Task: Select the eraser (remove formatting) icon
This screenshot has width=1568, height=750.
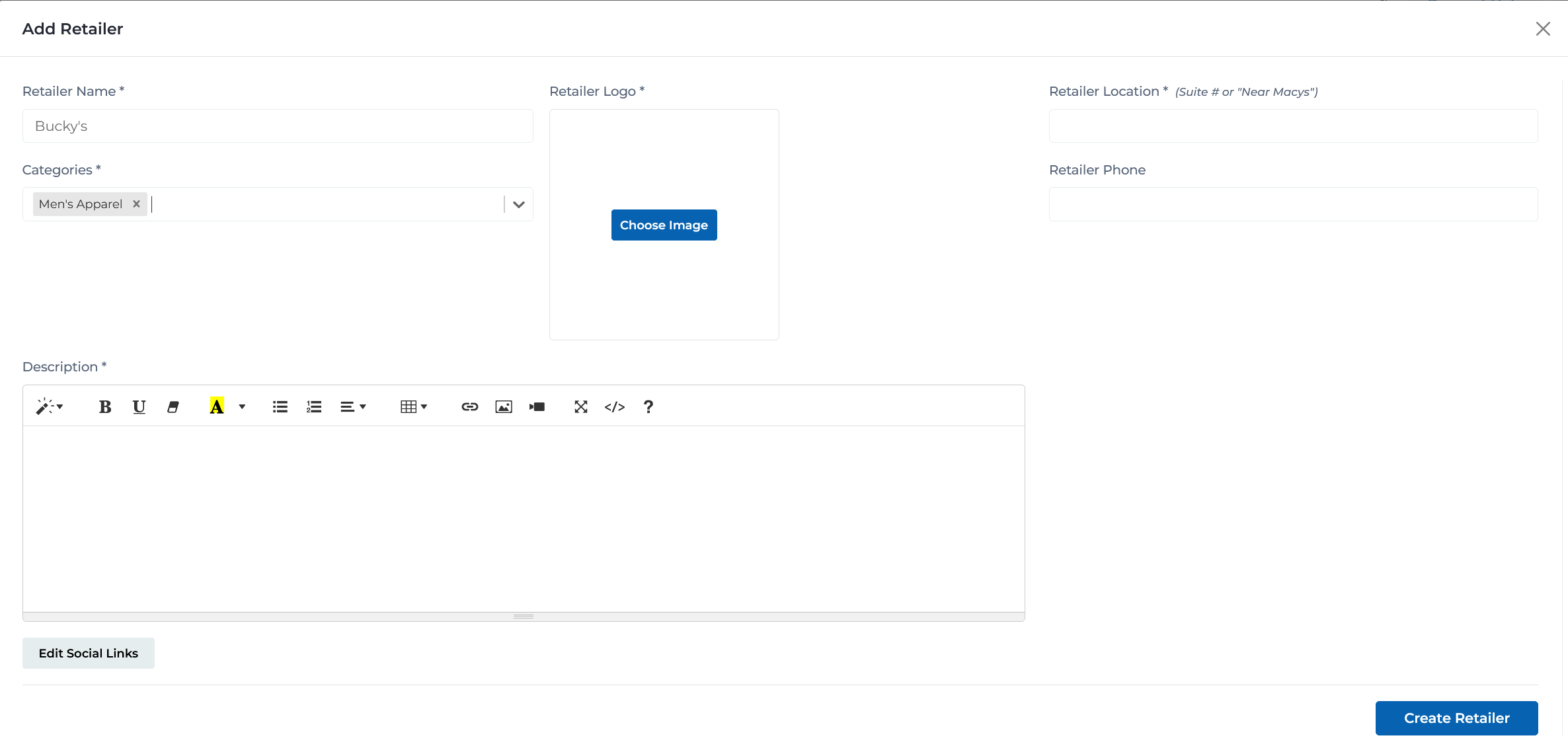Action: coord(173,406)
